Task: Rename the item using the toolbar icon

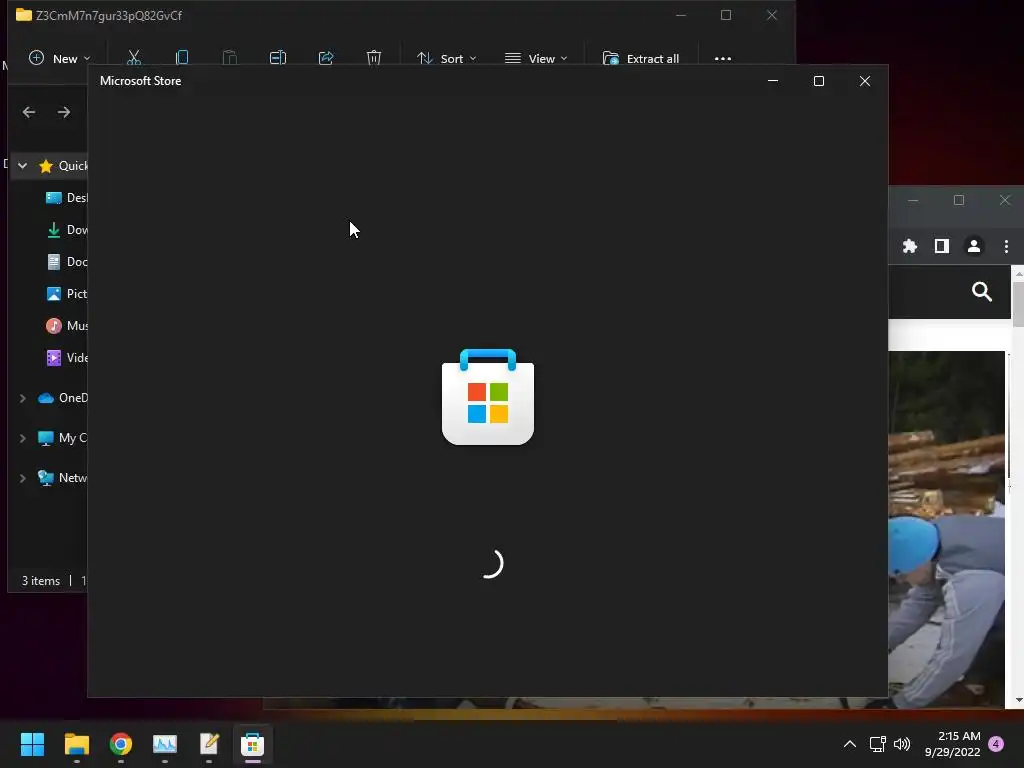Action: 278,58
